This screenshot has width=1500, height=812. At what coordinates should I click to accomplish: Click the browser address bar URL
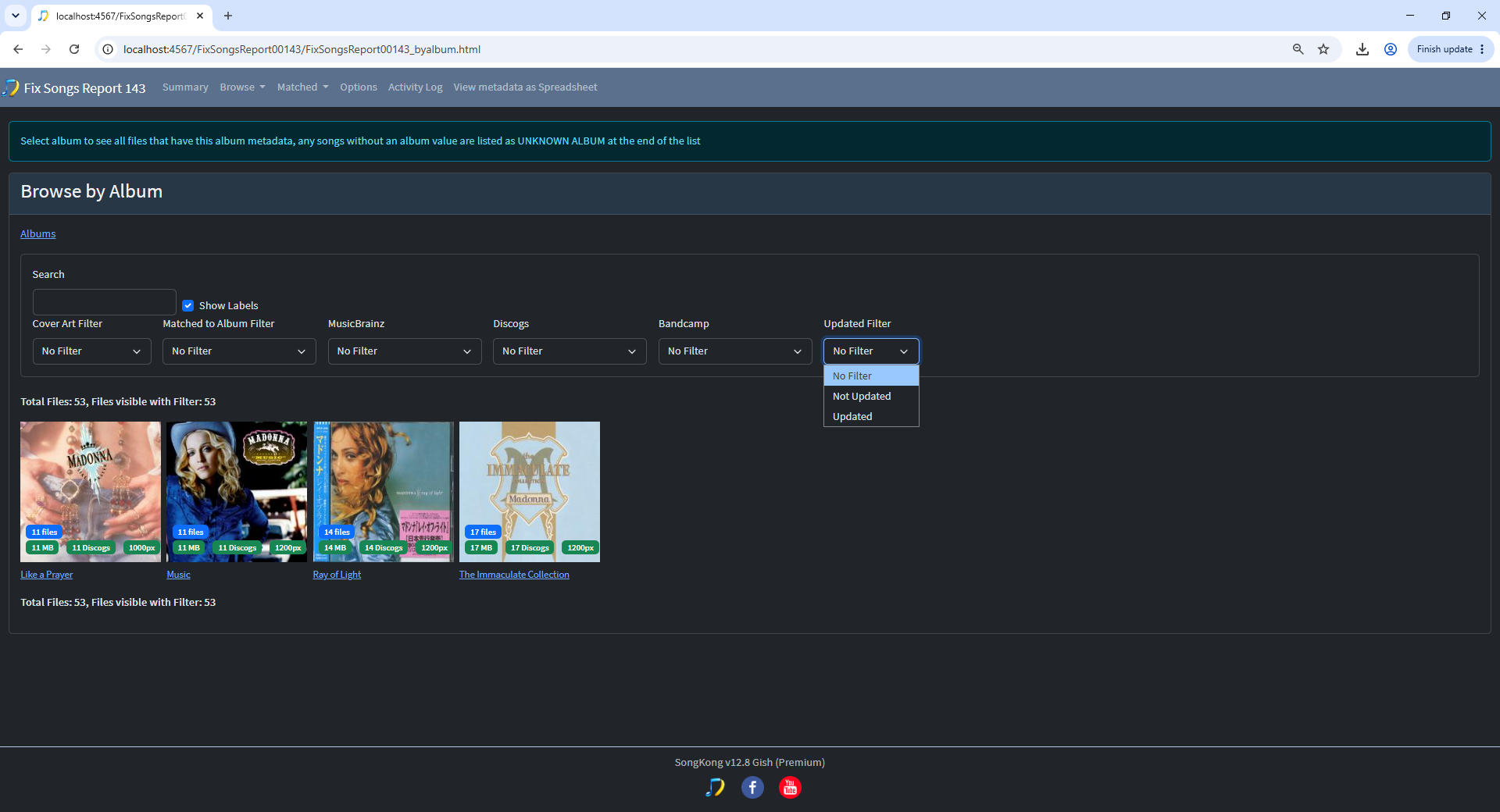[302, 49]
